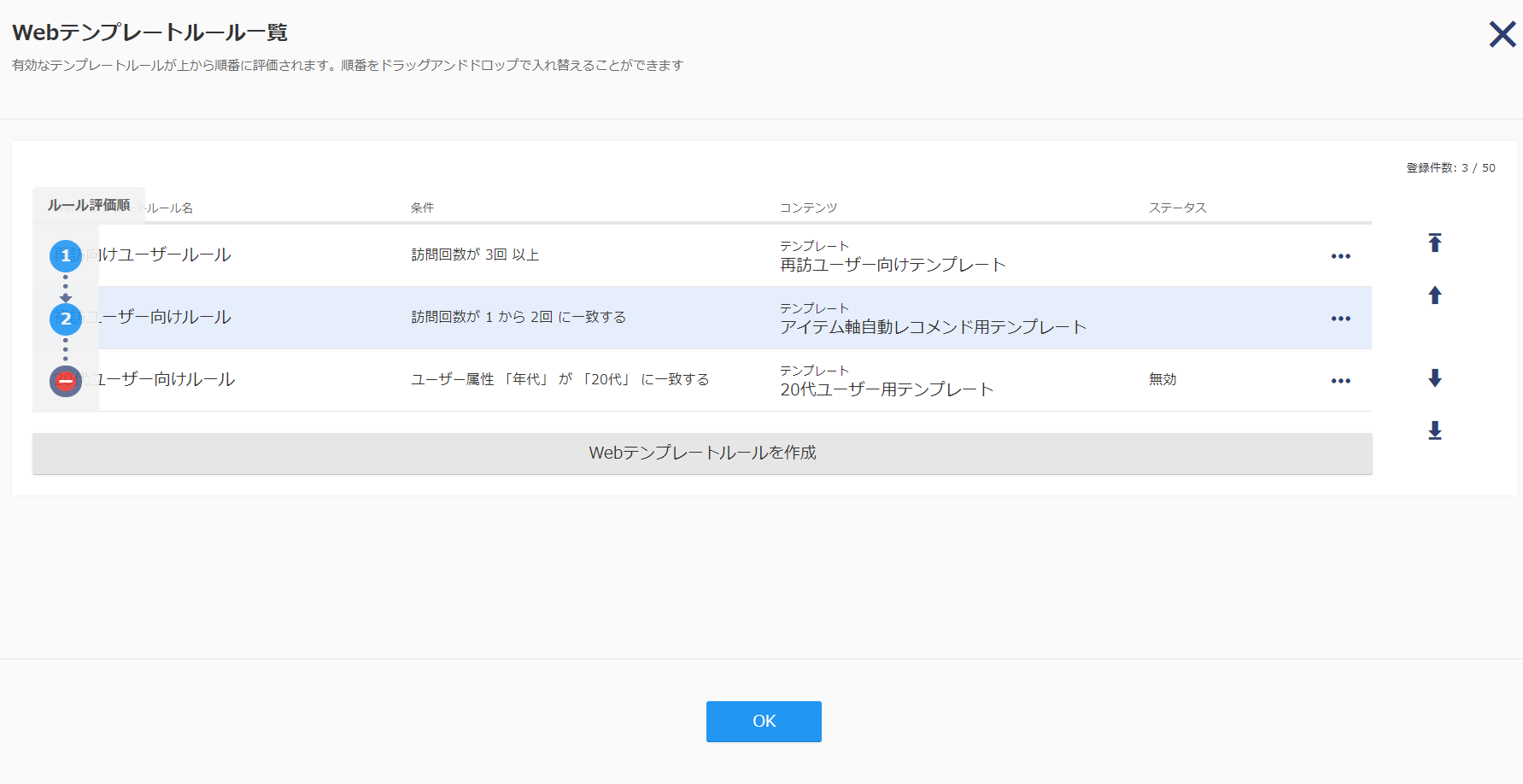1523x784 pixels.
Task: Click 20代ユーザー用テンプレート content name
Action: (x=887, y=389)
